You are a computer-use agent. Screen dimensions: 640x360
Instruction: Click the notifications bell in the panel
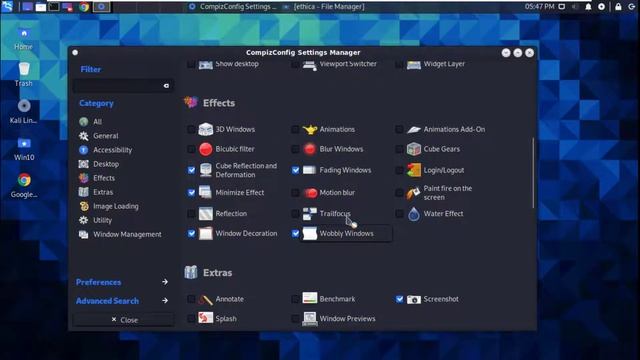(588, 7)
